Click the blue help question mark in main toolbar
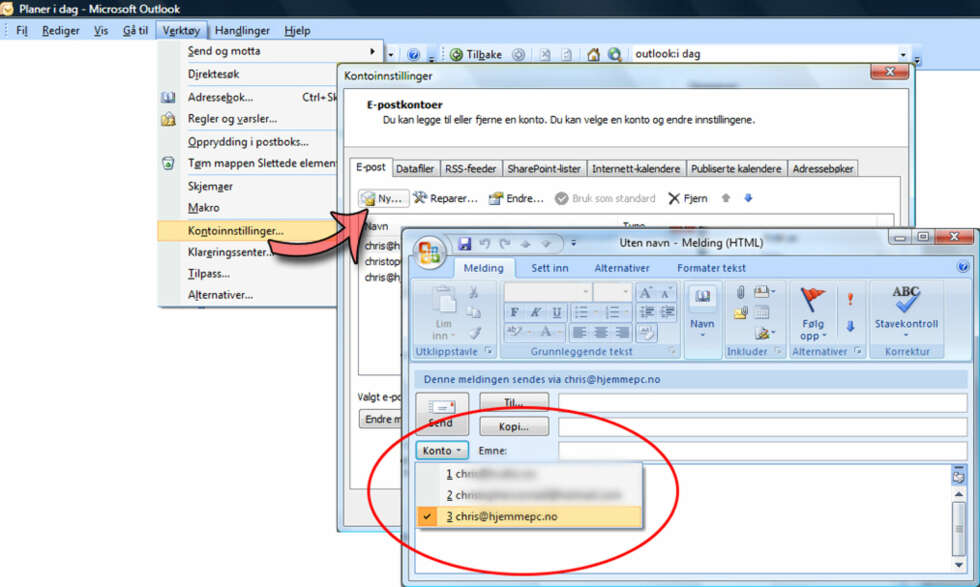The image size is (980, 587). [412, 54]
